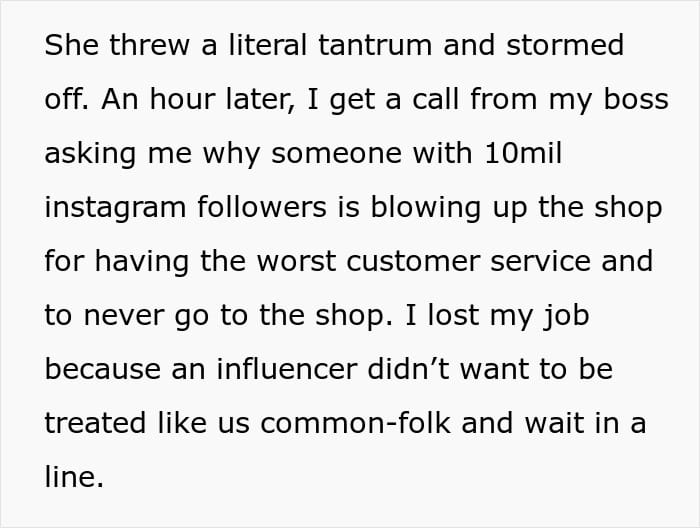Click the word "asking" at line start
The image size is (700, 528).
pyautogui.click(x=88, y=154)
